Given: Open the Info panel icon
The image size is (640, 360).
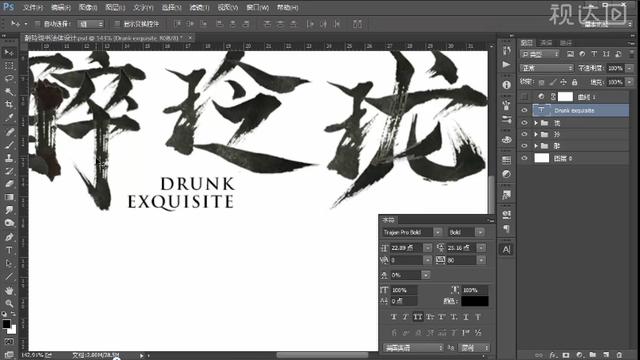Looking at the screenshot, I should pos(507,84).
